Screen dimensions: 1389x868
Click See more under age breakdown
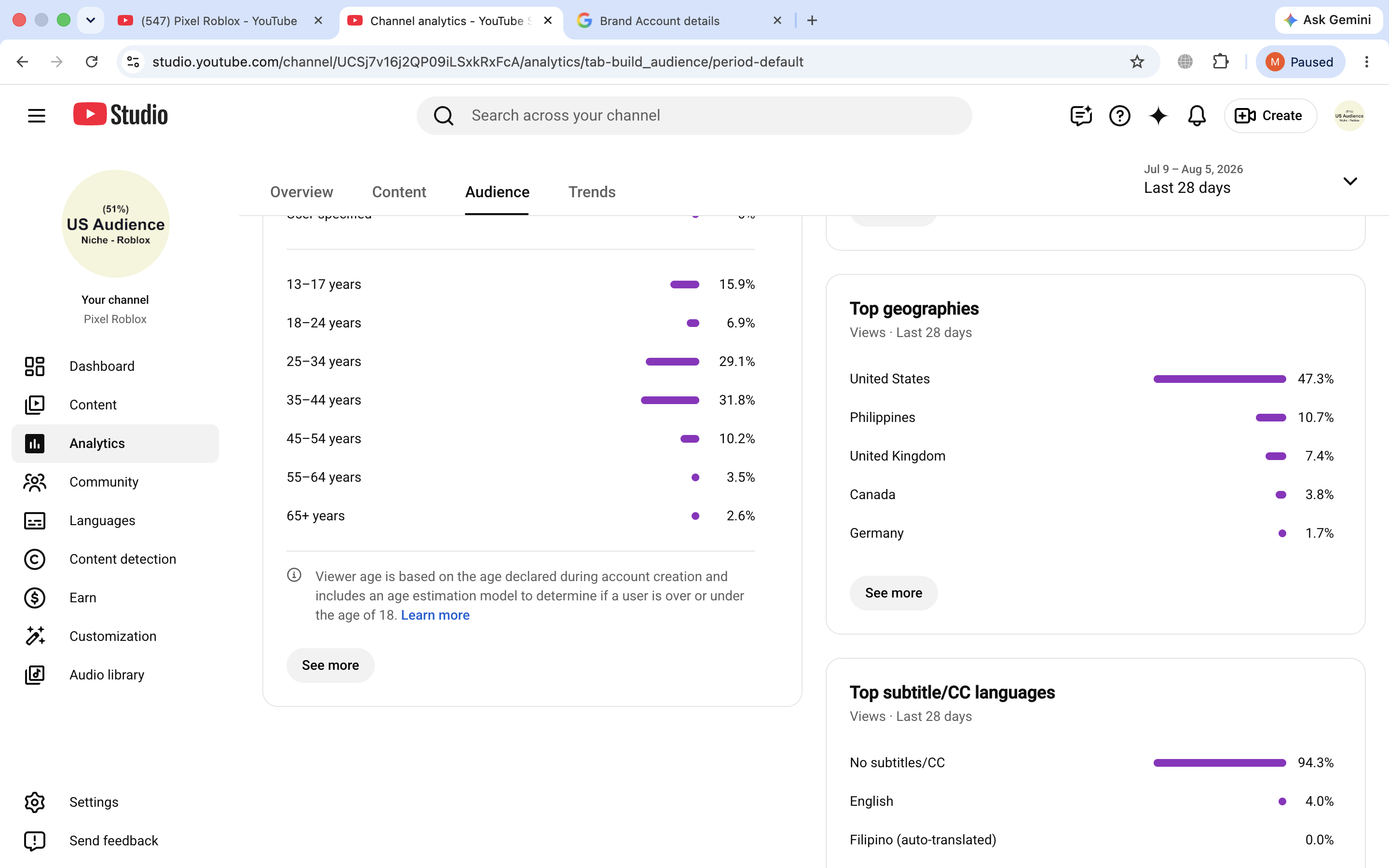pos(330,665)
